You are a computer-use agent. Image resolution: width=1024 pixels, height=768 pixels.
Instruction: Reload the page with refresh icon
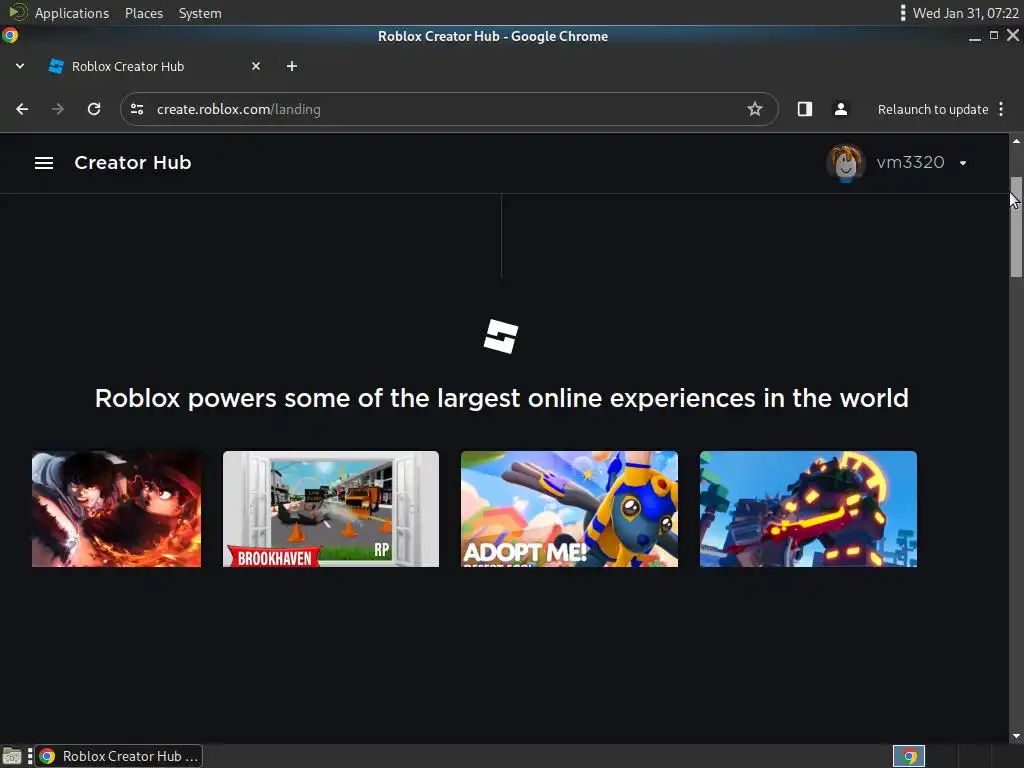[x=94, y=109]
